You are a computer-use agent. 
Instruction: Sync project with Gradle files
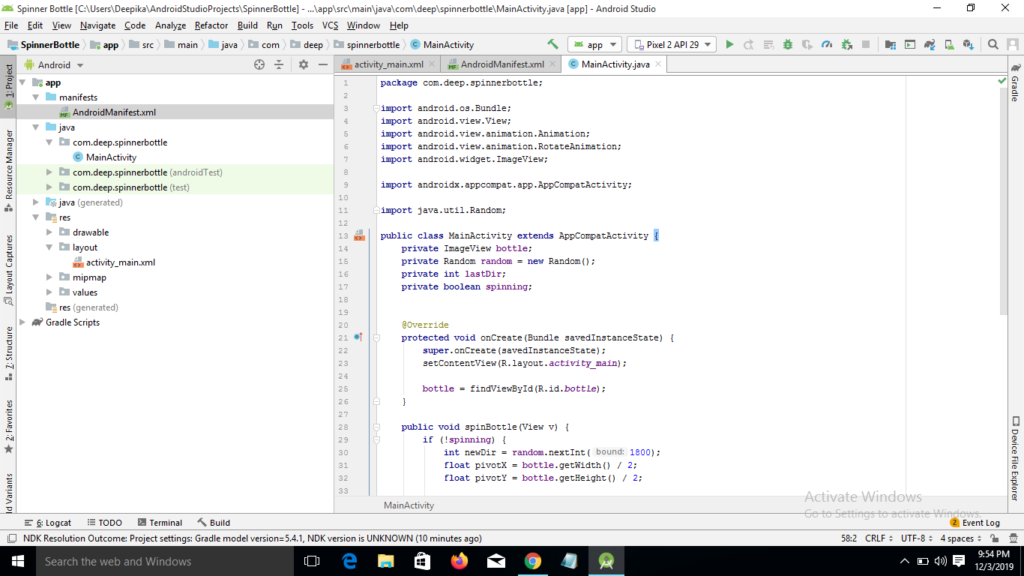[929, 44]
